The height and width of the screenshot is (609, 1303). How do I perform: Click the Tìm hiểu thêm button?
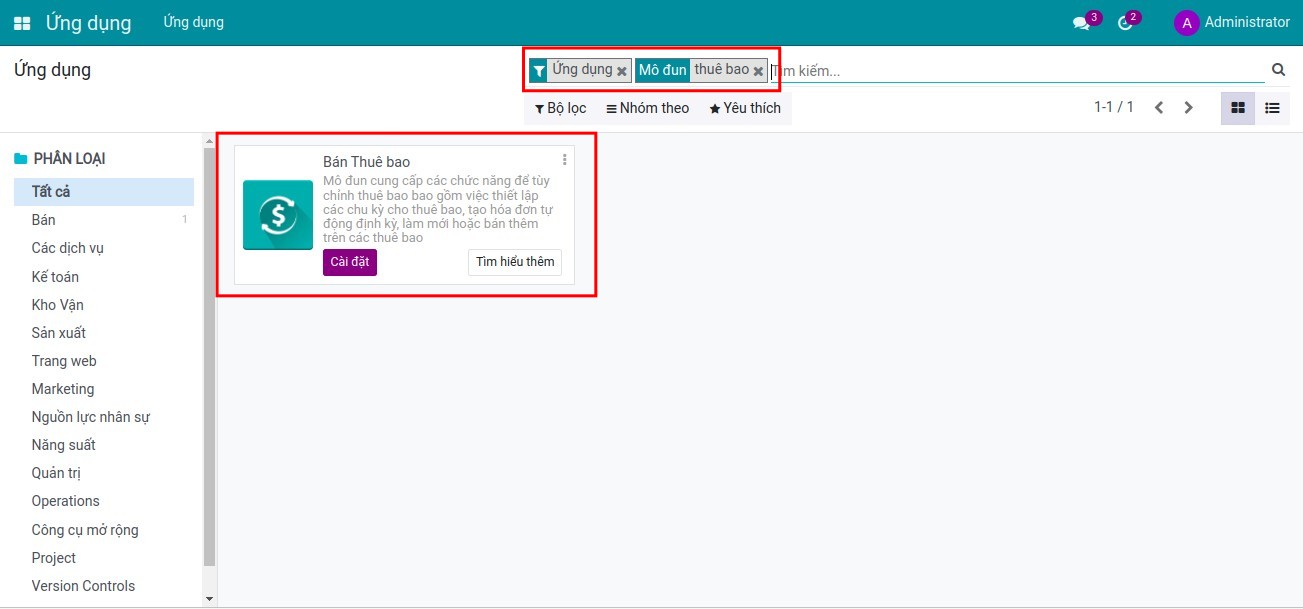click(x=515, y=262)
